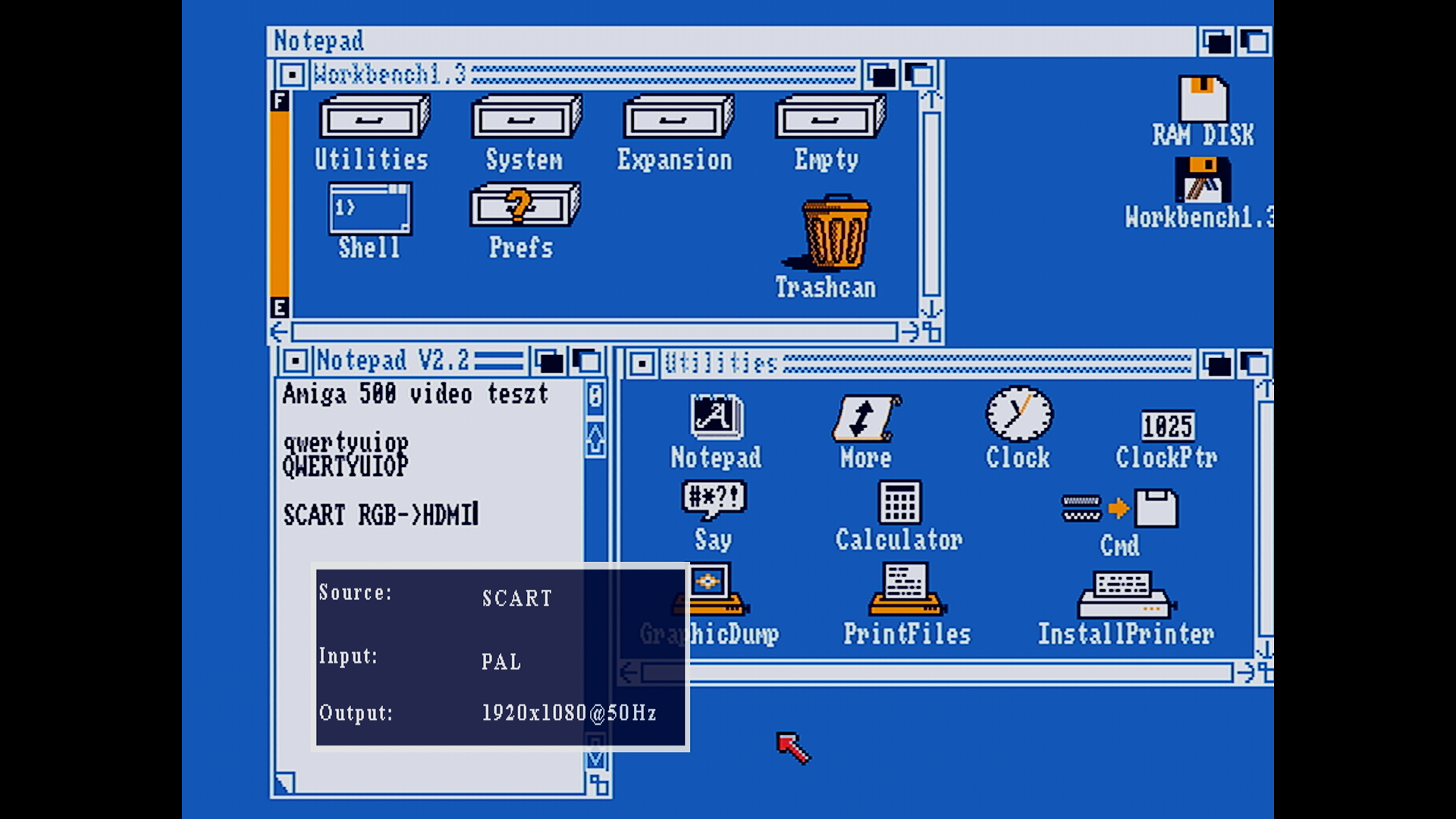Launch the InstallPrinter icon
Viewport: 1456px width, 819px height.
click(x=1127, y=595)
